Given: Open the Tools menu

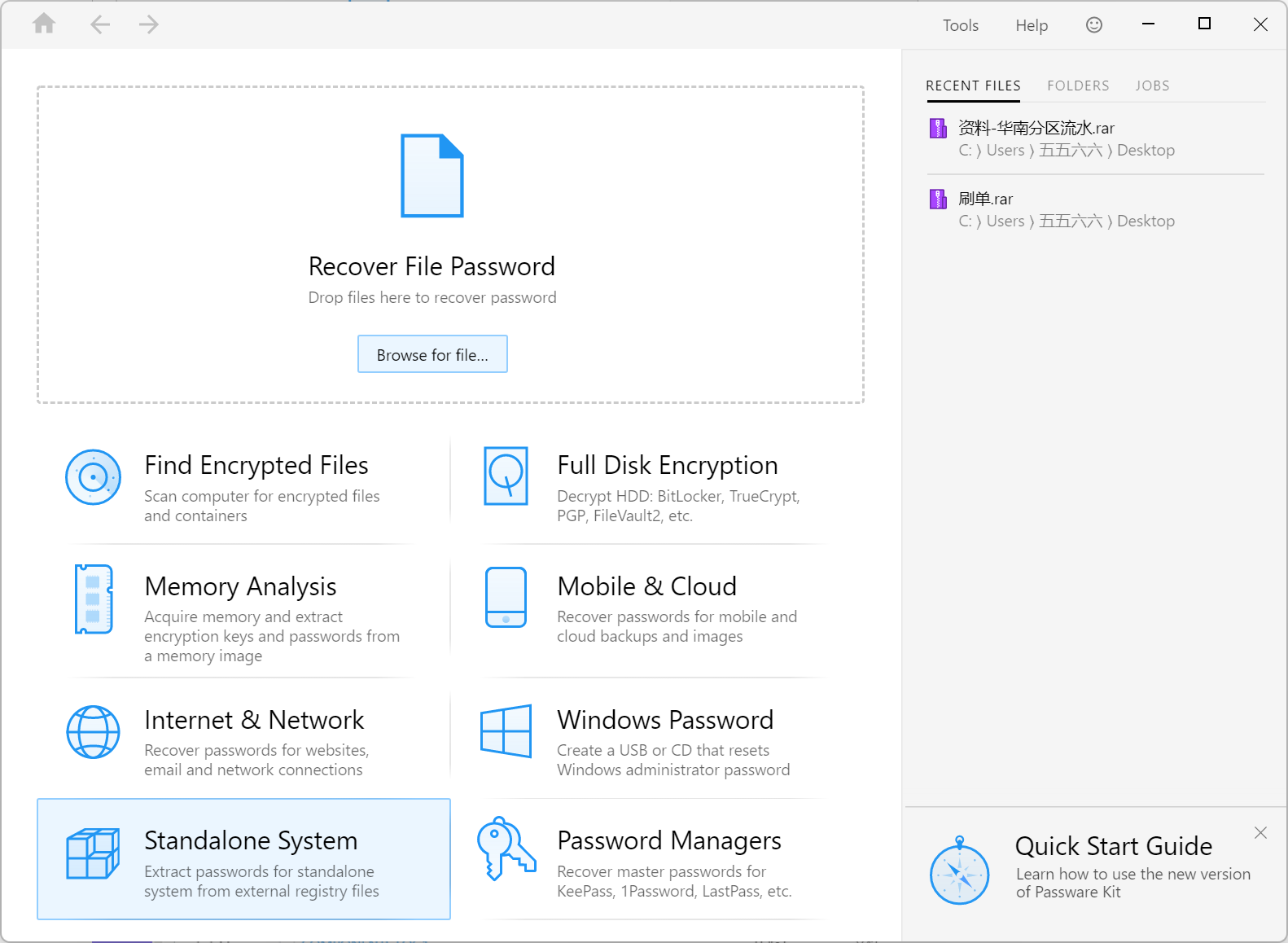Looking at the screenshot, I should click(x=961, y=25).
